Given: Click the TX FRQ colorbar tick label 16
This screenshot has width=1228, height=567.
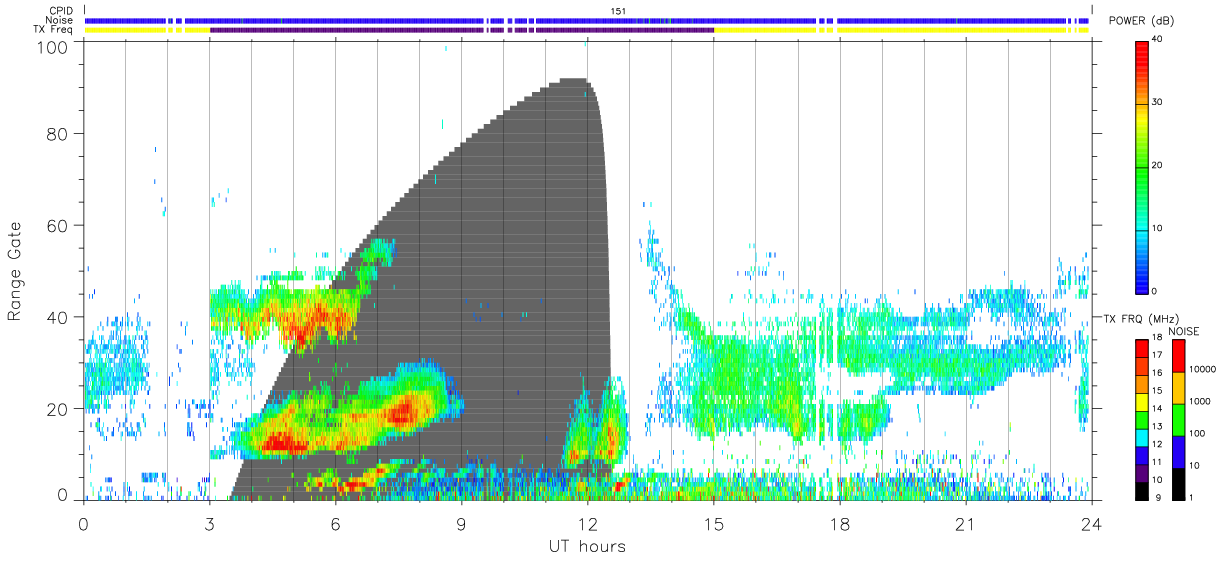Looking at the screenshot, I should pos(1156,373).
